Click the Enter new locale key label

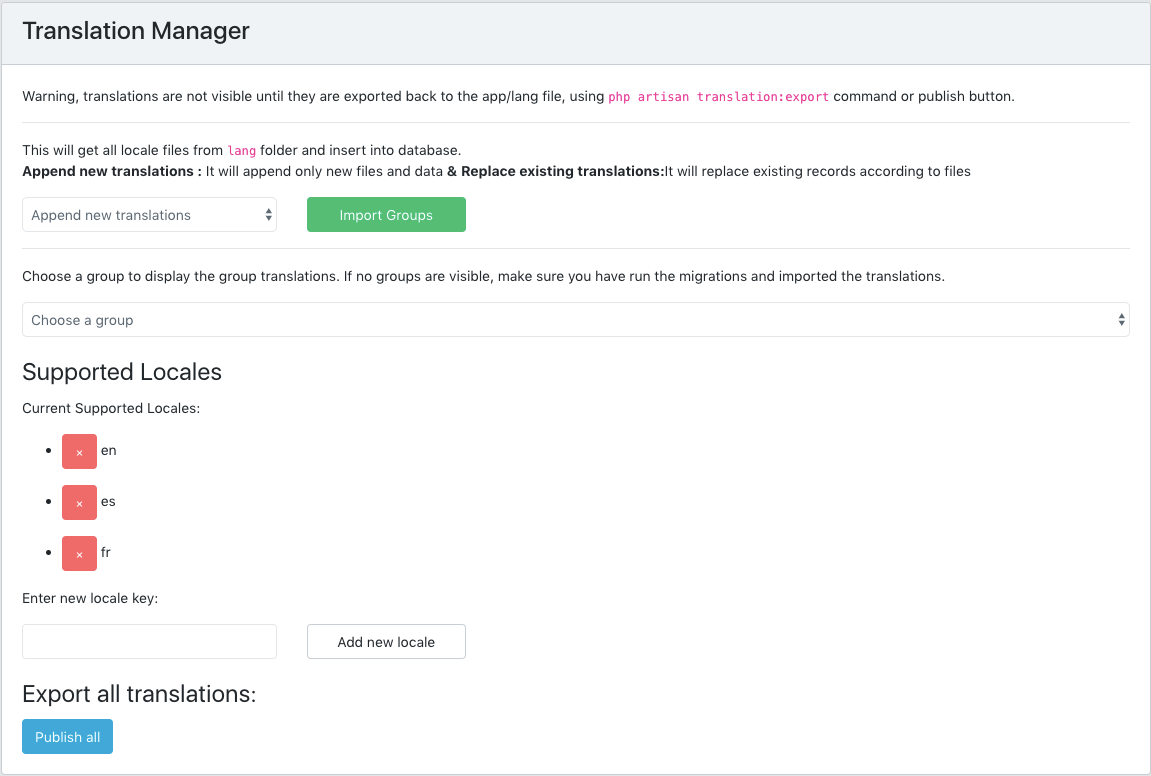coord(90,598)
